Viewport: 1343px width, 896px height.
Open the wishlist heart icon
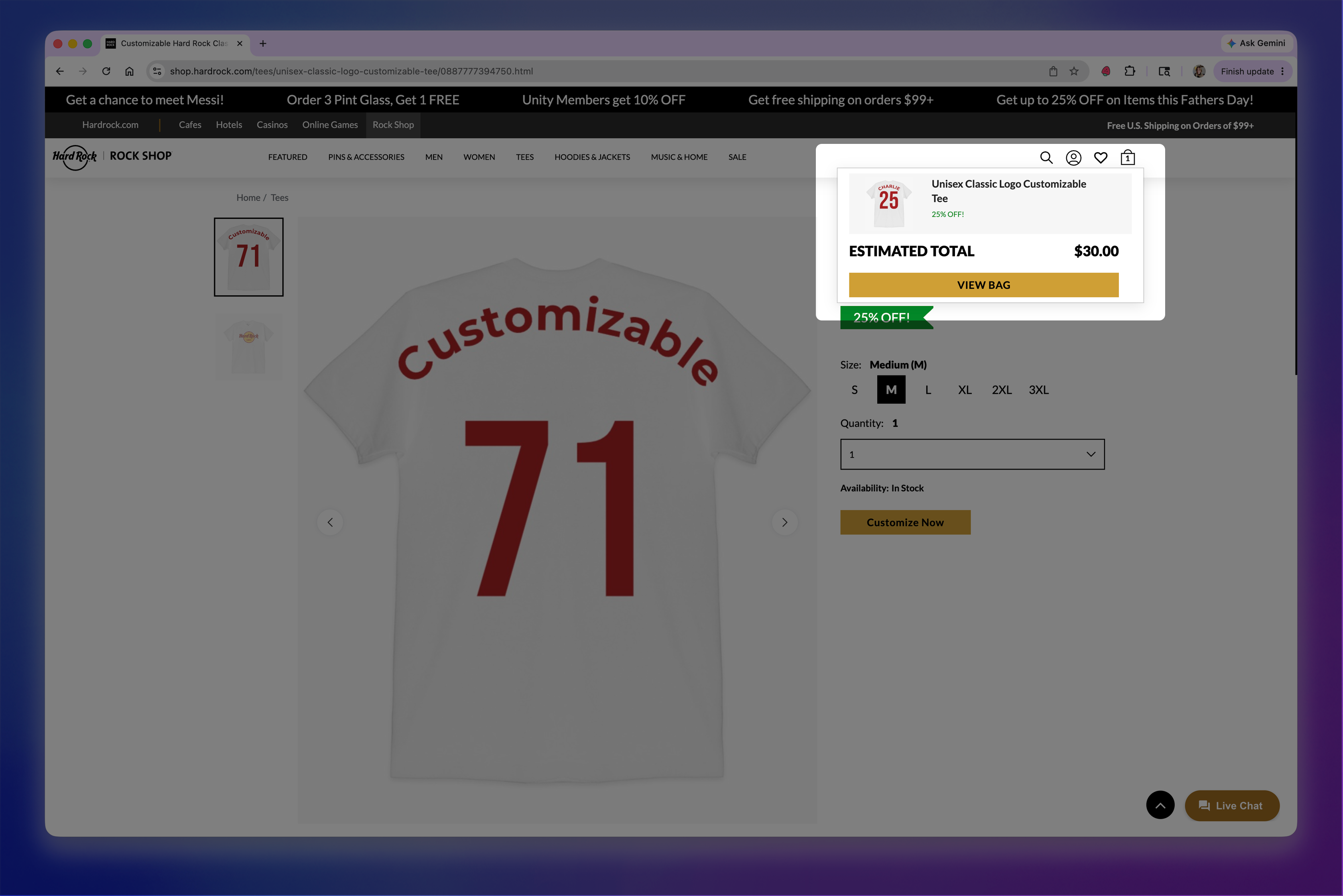[1100, 158]
